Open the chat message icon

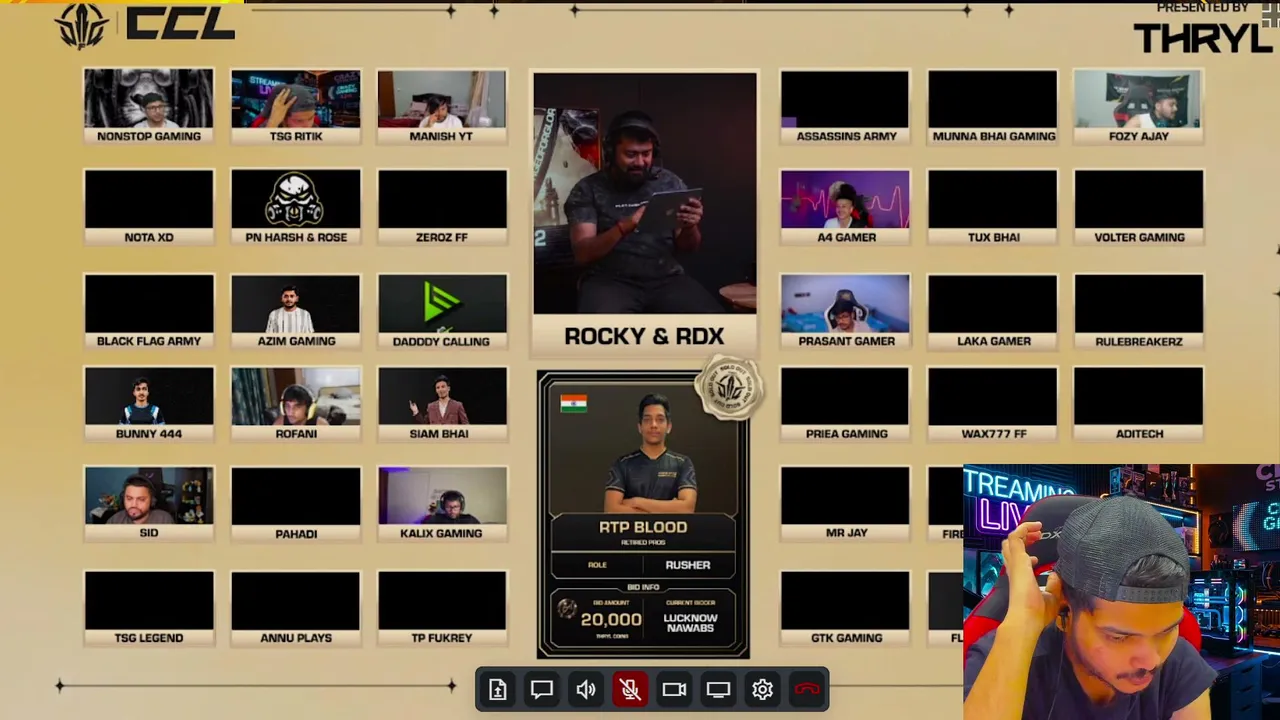[542, 689]
